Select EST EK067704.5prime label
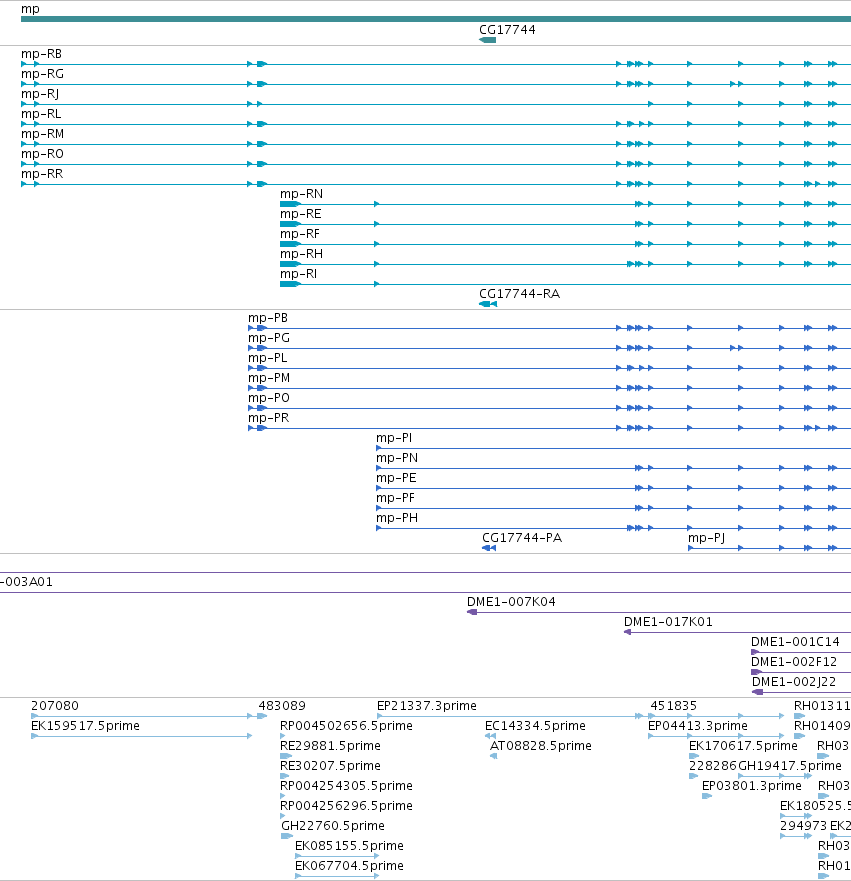This screenshot has height=881, width=851. click(349, 866)
